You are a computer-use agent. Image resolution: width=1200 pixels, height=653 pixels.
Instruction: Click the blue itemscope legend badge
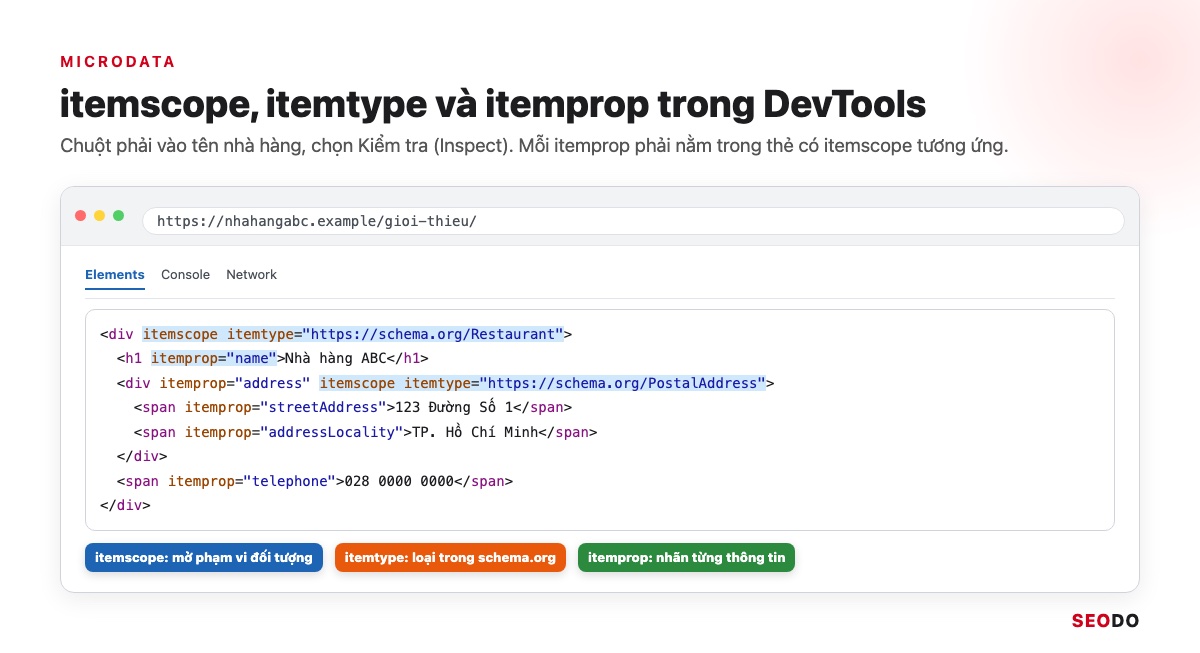(204, 558)
